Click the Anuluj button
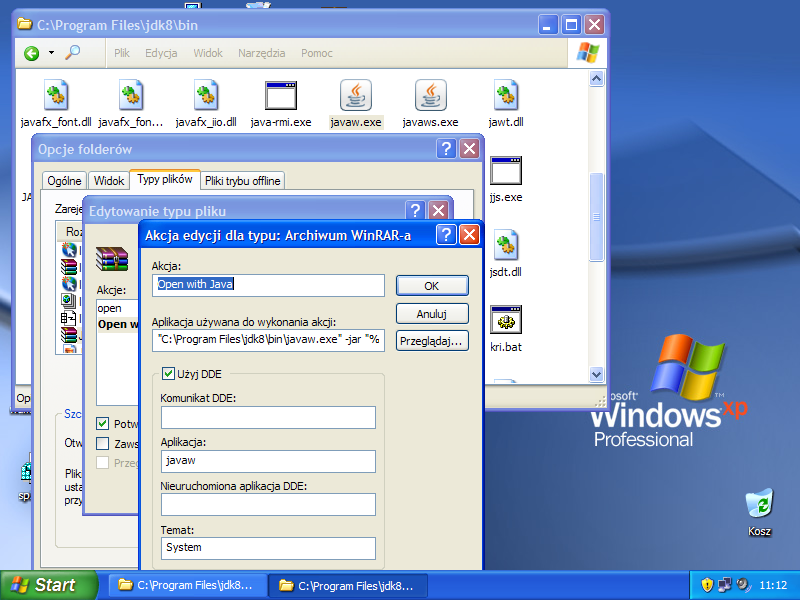 (x=432, y=313)
